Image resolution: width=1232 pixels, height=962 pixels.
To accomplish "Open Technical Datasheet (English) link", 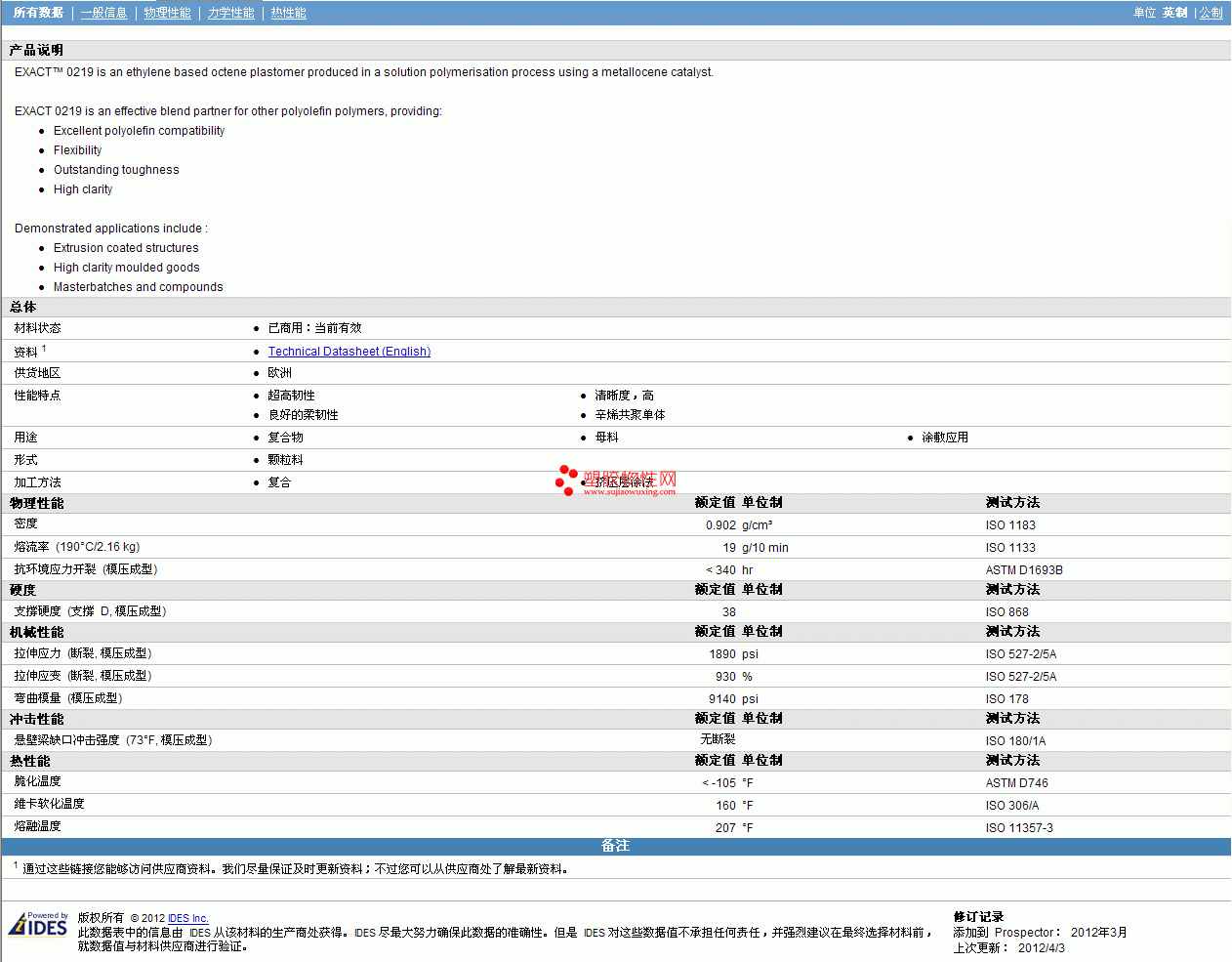I will pyautogui.click(x=349, y=352).
